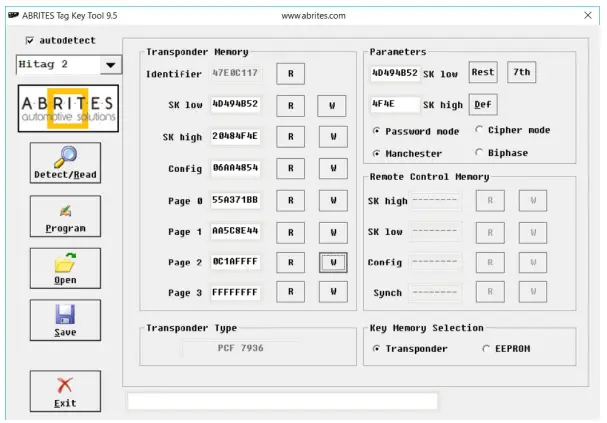Click the Remote Control Config W button
This screenshot has width=607, height=423.
click(533, 262)
